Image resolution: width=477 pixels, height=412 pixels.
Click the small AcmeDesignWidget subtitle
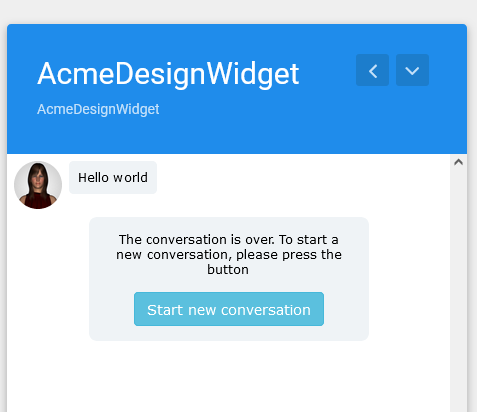pos(98,109)
